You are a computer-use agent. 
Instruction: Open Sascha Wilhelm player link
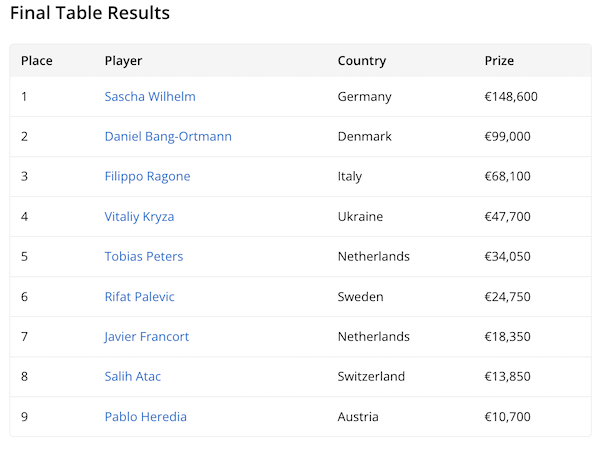[x=150, y=97]
